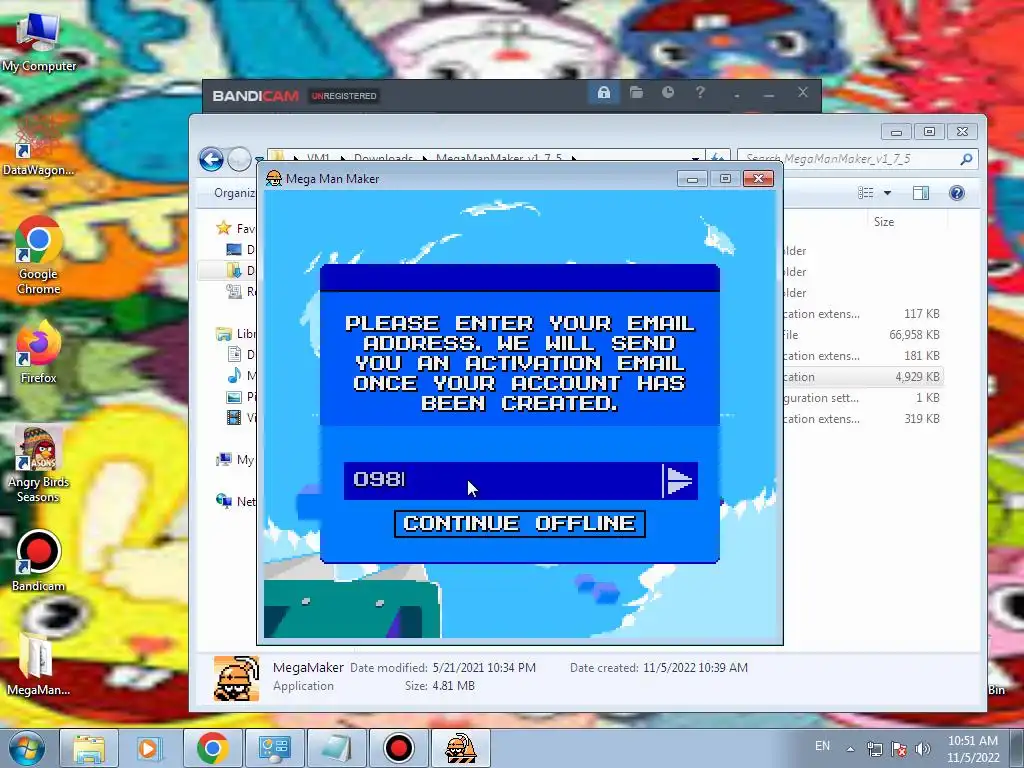Open the Windows Start button
The image size is (1024, 768).
(26, 748)
